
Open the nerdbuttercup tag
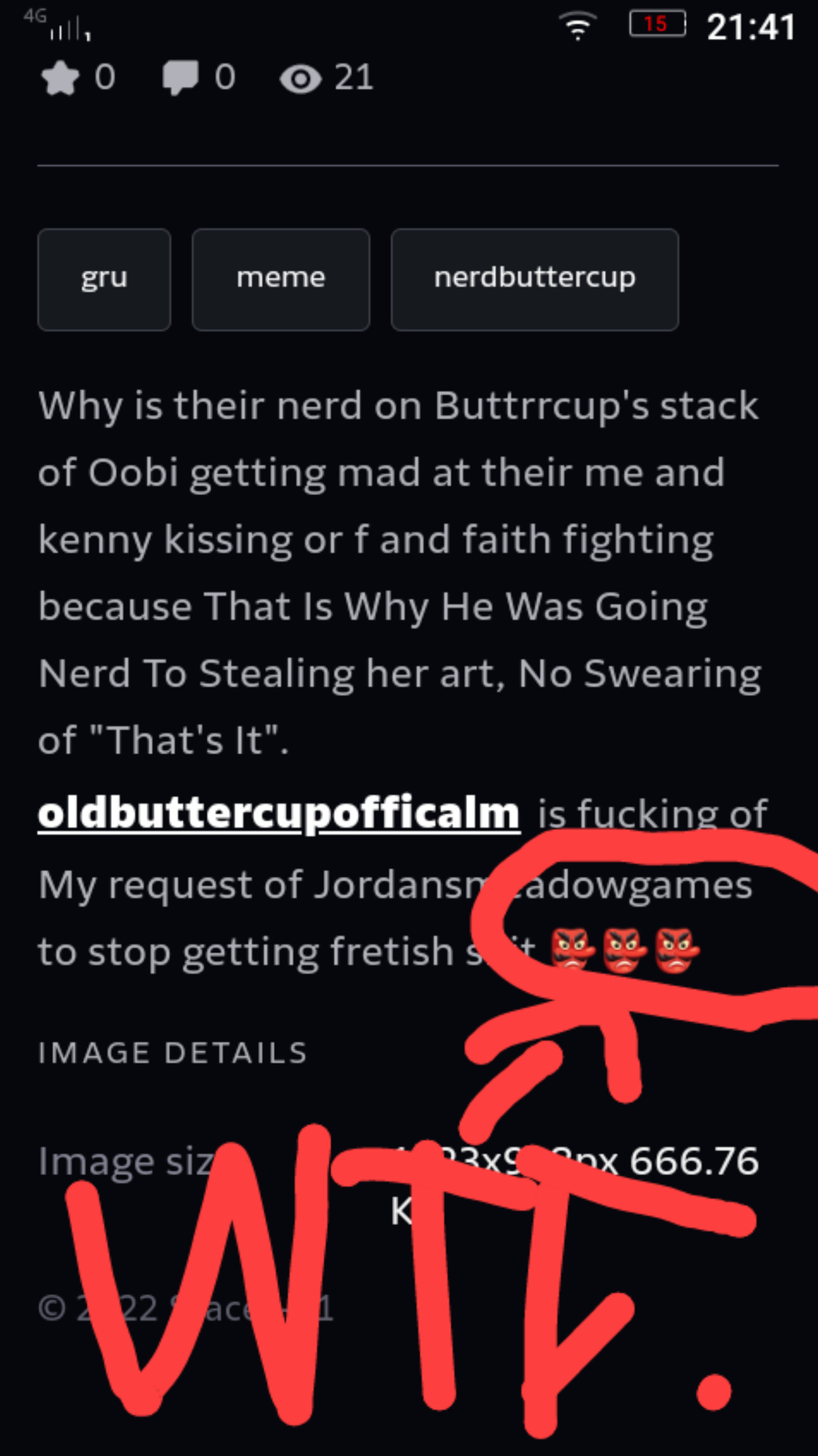pyautogui.click(x=535, y=279)
